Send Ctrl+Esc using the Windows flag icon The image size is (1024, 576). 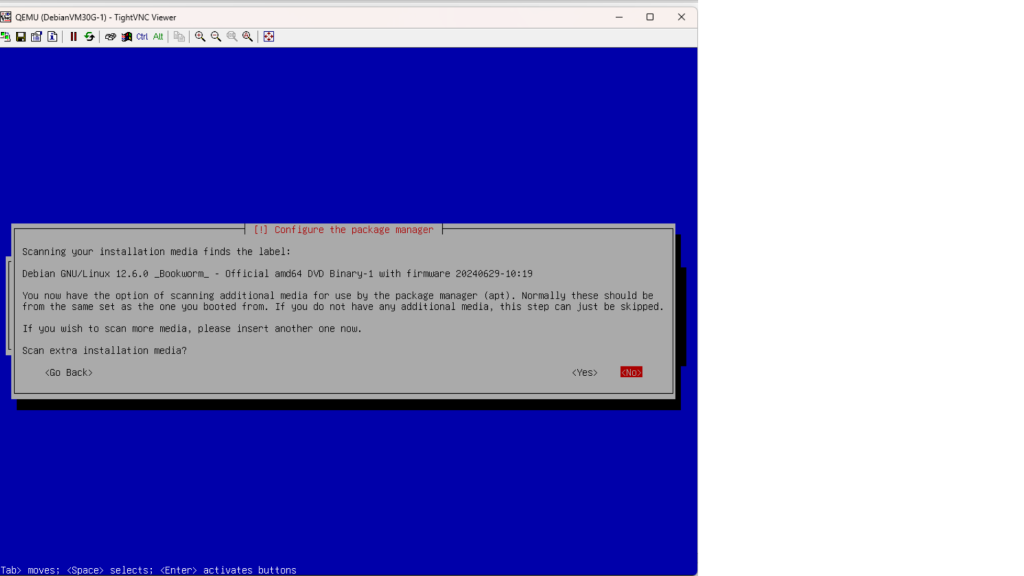[126, 37]
